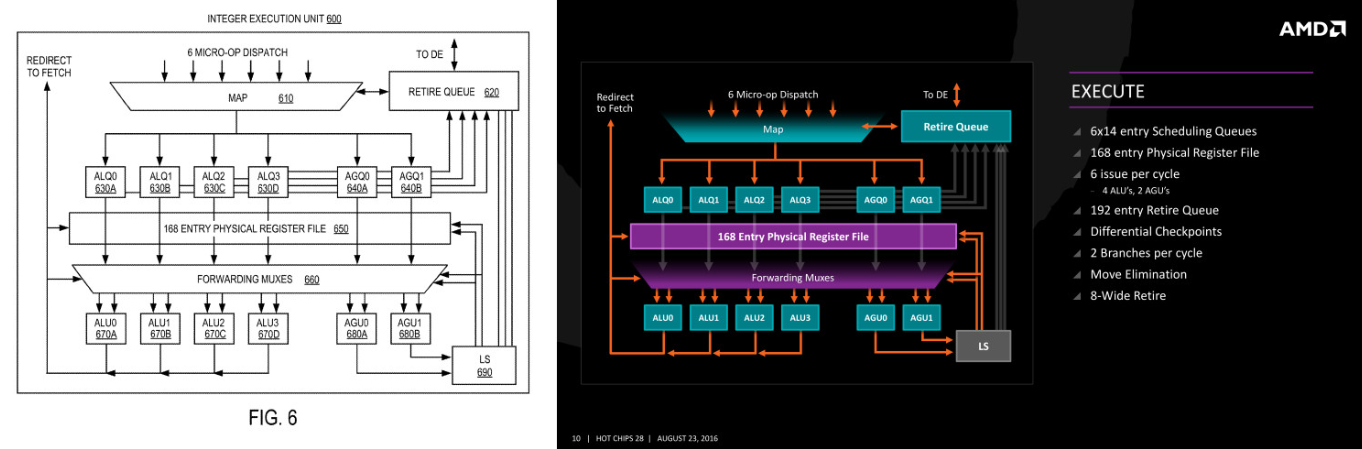Click the ALU2 670C box
The height and width of the screenshot is (449, 1362).
pos(214,328)
